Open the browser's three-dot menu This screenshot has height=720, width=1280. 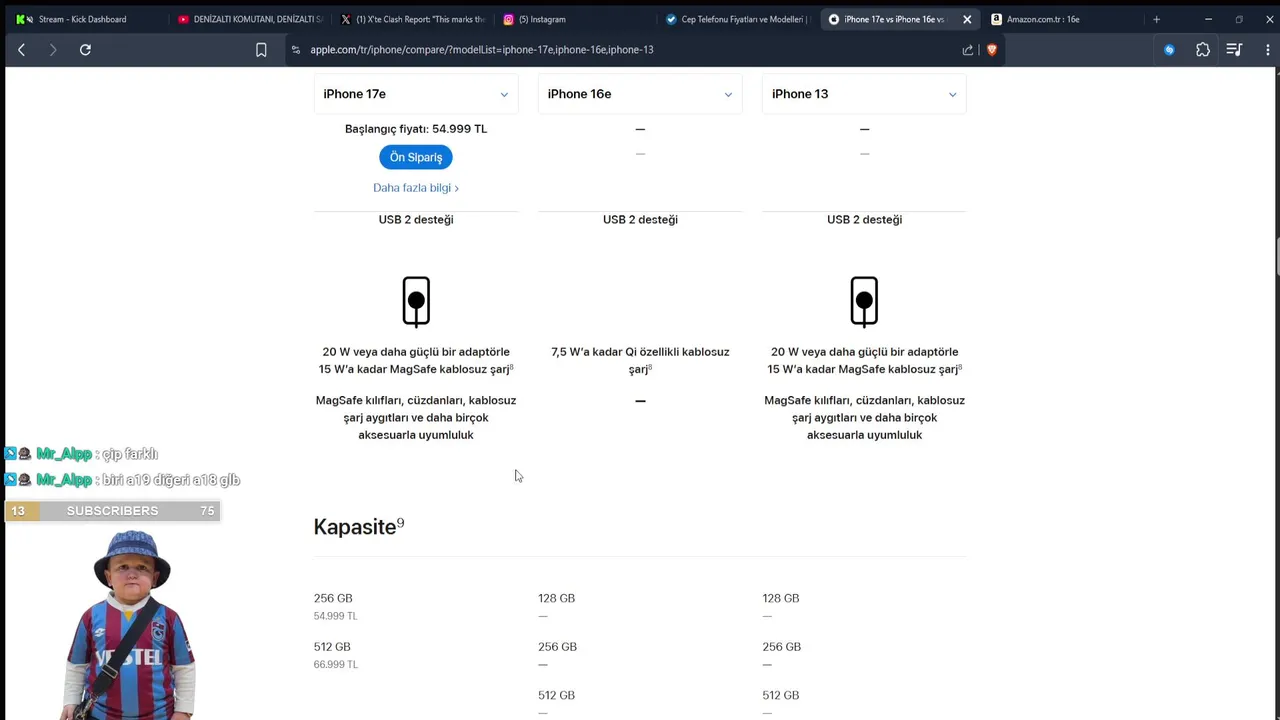(1267, 50)
